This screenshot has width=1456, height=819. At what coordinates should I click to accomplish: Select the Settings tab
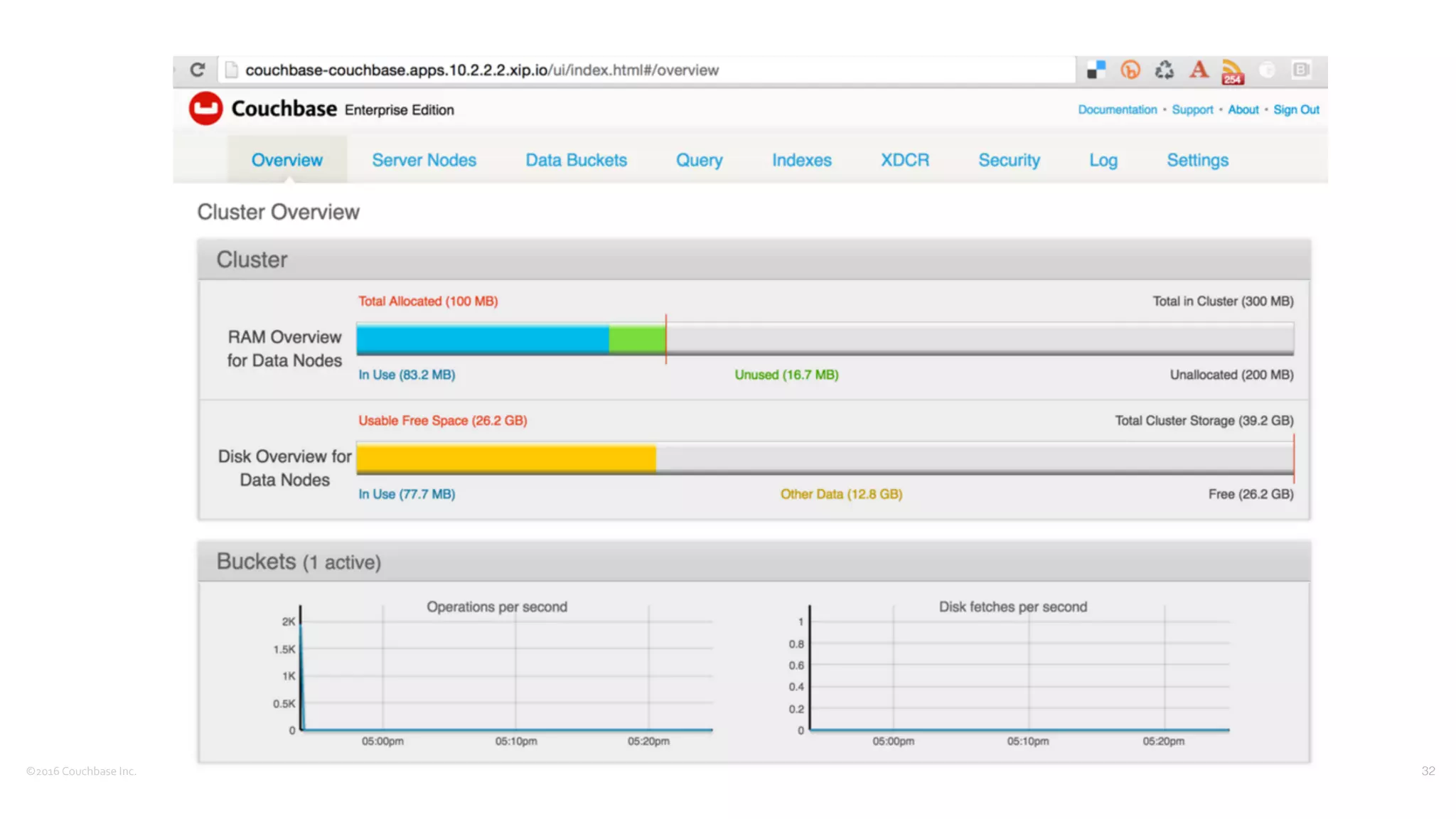coord(1197,160)
